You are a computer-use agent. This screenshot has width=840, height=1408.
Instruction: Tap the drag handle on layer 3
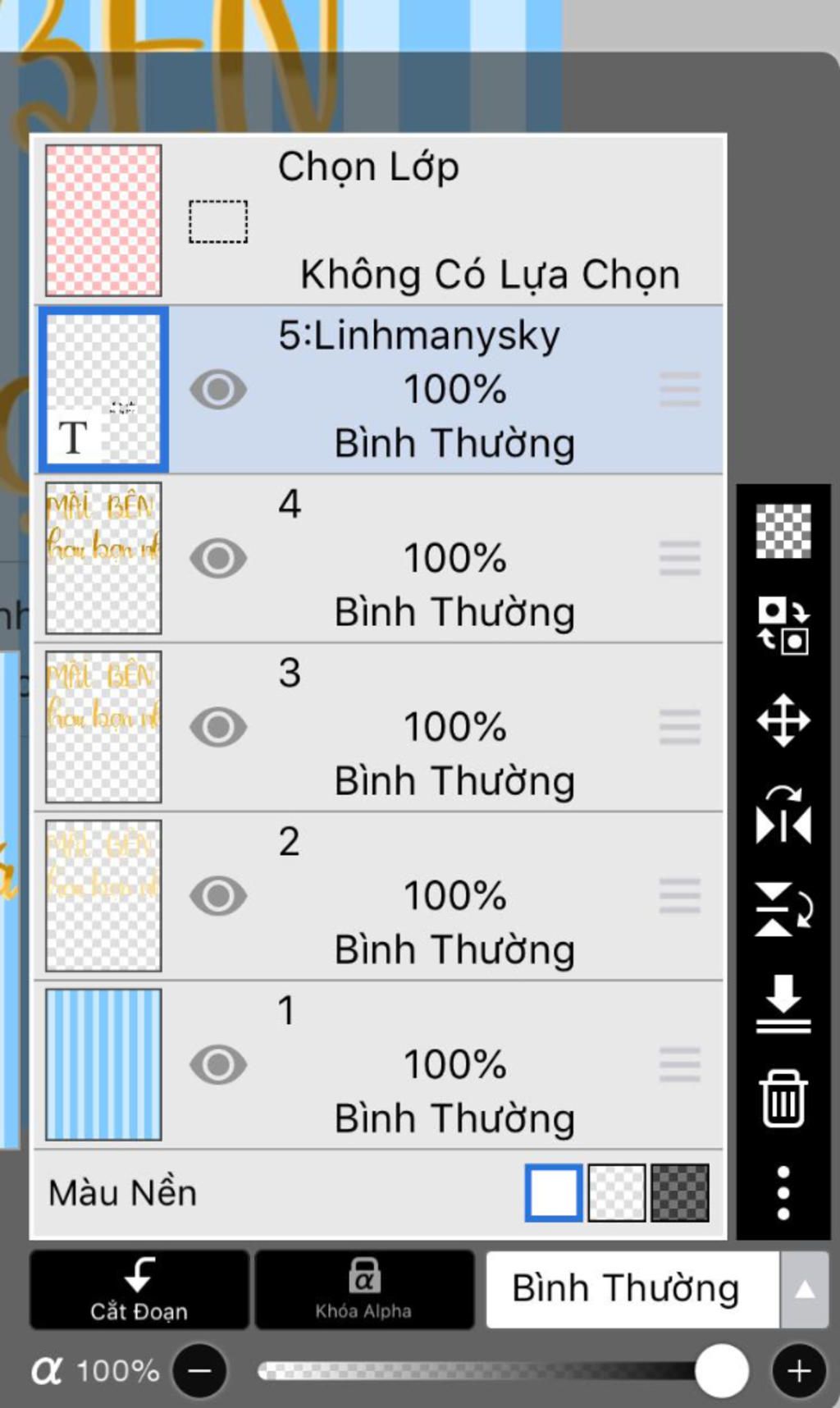[679, 727]
